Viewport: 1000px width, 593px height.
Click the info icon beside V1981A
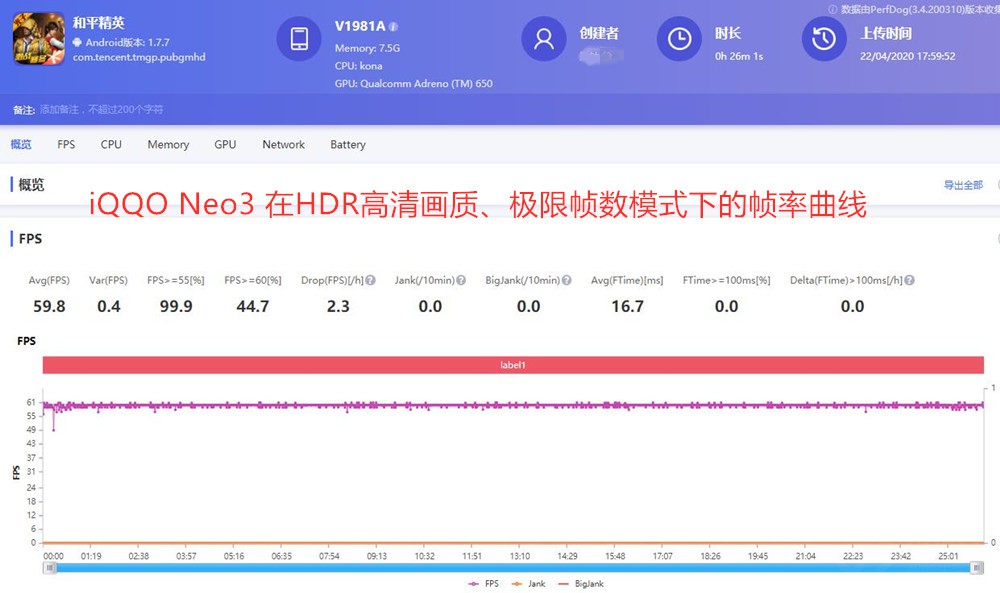(393, 27)
